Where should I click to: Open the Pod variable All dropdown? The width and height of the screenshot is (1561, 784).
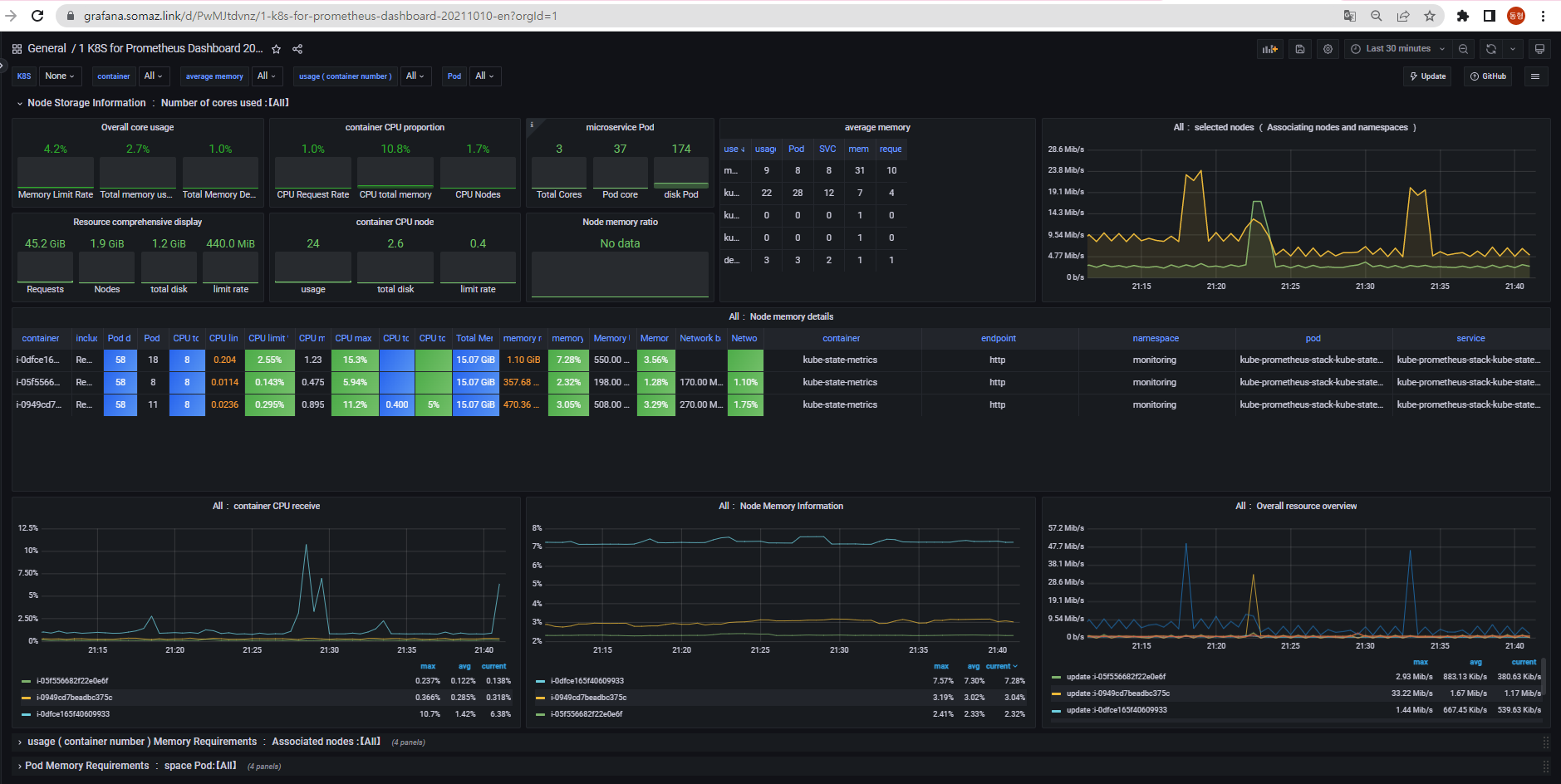[x=484, y=76]
